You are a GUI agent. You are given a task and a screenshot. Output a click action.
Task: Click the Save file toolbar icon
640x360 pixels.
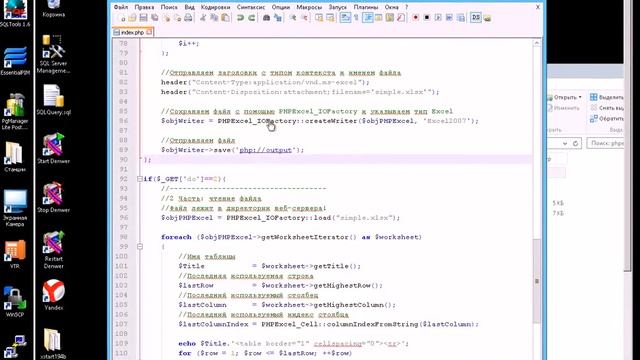143,18
